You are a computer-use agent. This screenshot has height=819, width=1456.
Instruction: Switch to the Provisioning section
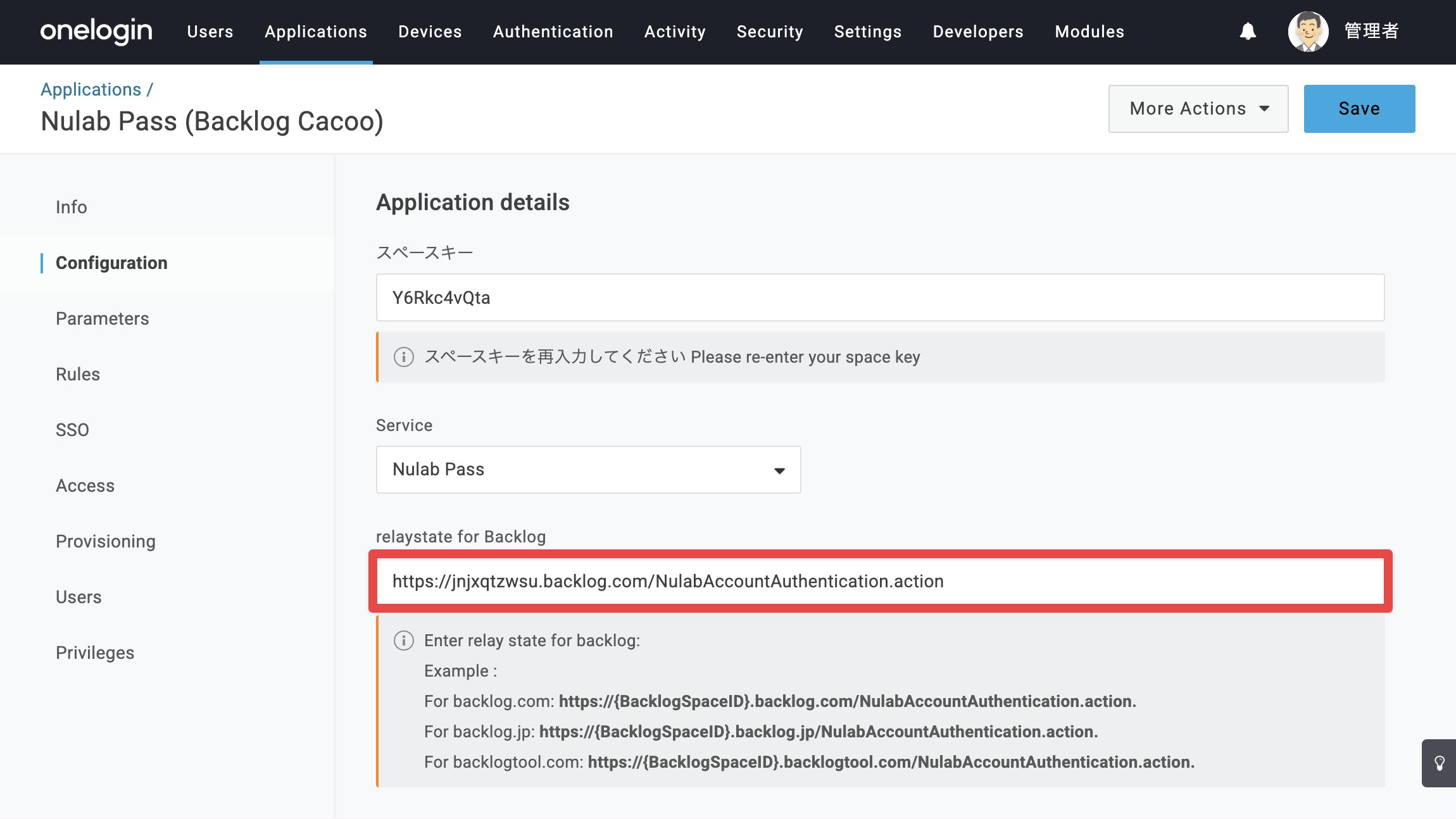tap(106, 541)
